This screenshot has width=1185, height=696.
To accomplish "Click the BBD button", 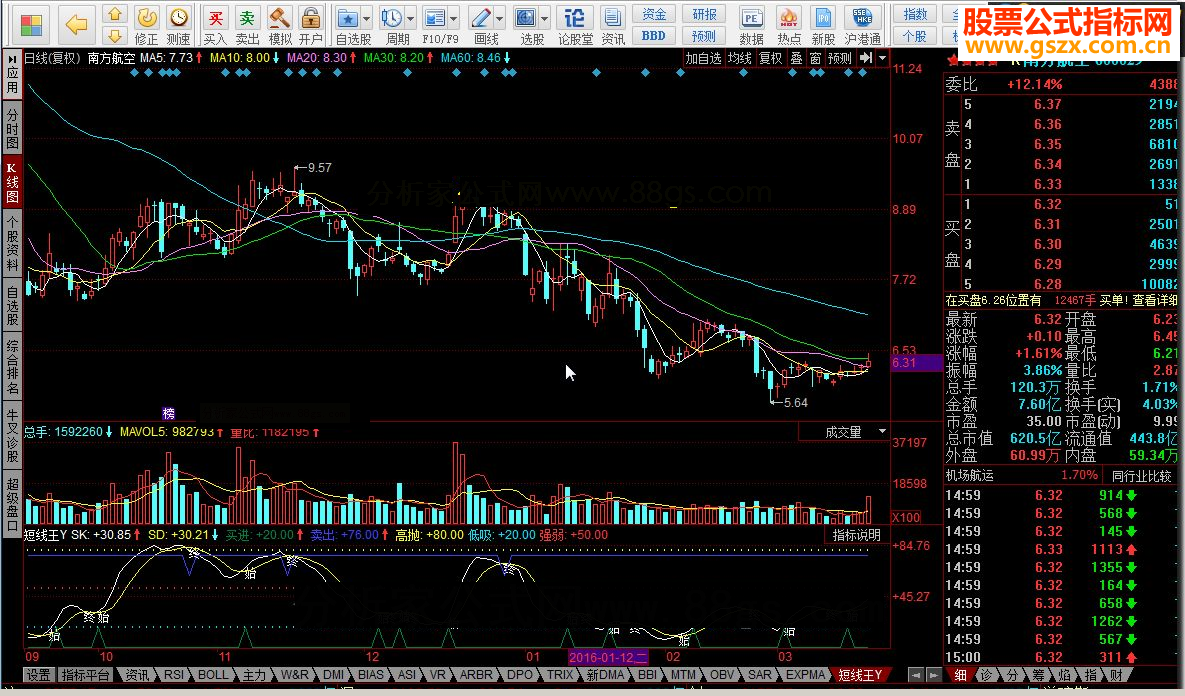I will (654, 36).
